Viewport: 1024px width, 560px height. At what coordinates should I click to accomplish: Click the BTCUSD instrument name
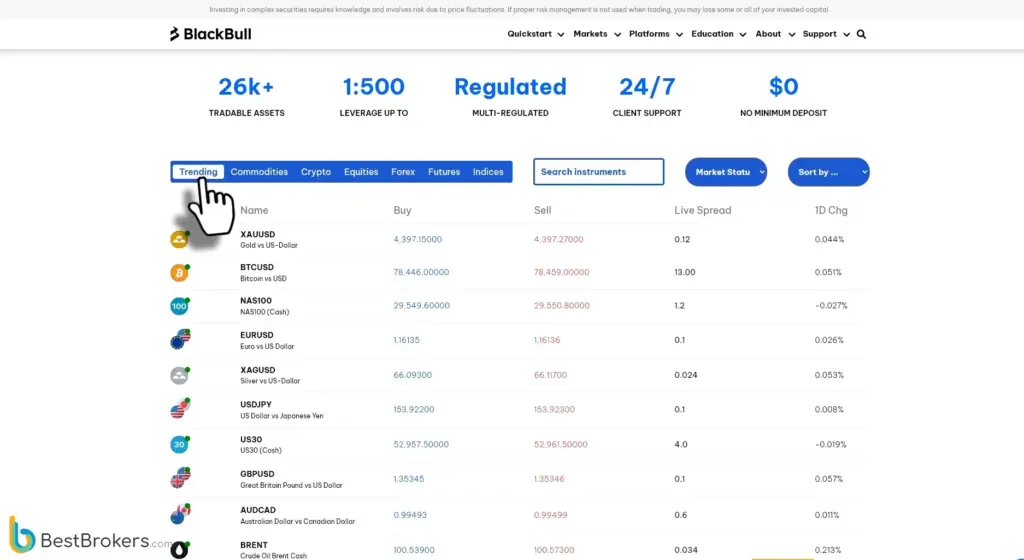coord(257,268)
